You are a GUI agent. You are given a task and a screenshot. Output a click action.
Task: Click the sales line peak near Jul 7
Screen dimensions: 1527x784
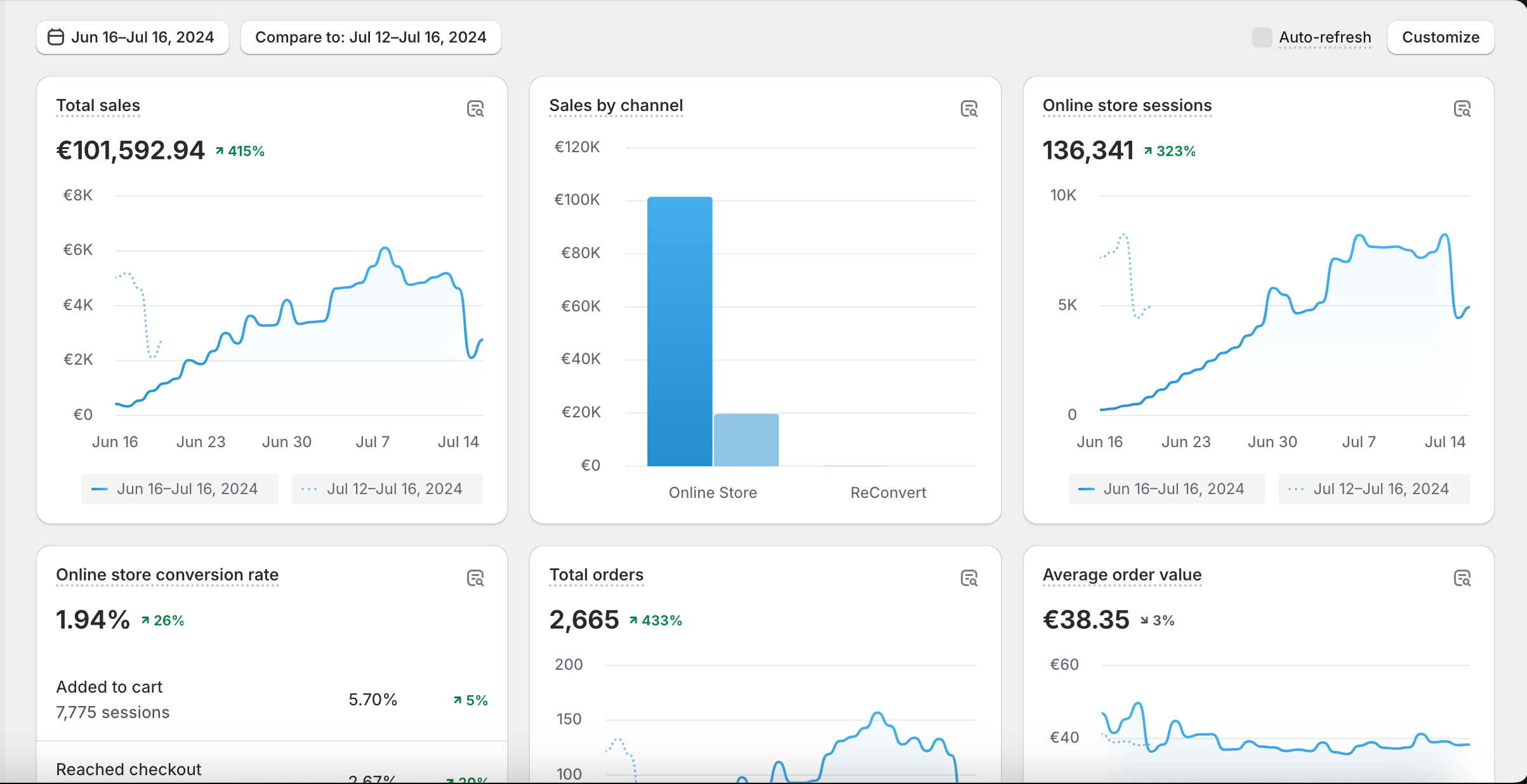pos(385,249)
